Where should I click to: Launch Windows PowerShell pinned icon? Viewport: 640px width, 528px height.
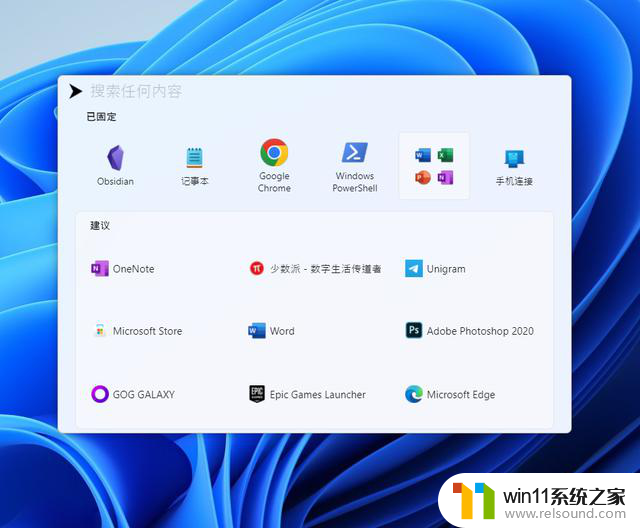354,153
